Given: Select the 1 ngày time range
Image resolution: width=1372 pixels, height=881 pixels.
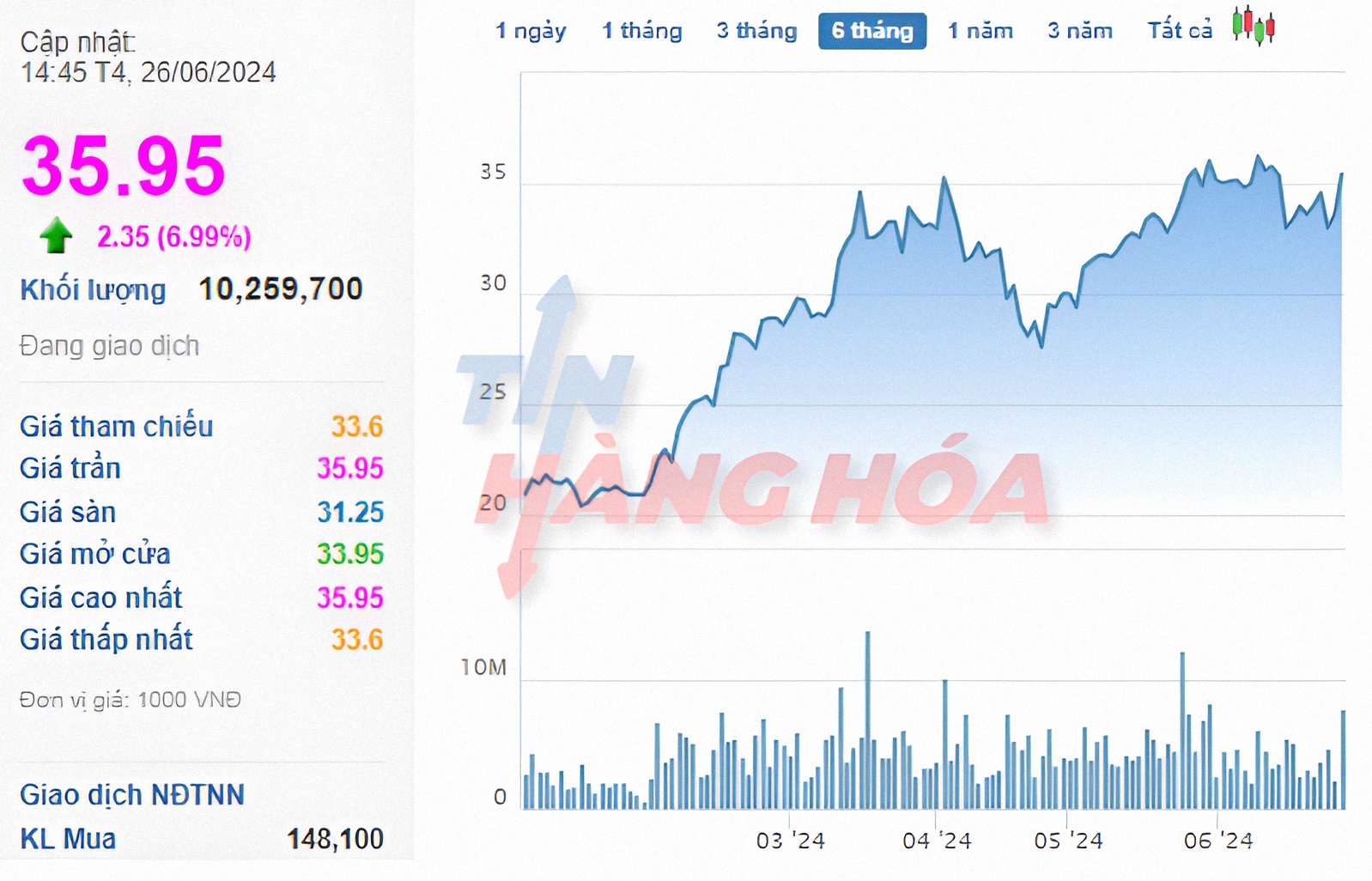Looking at the screenshot, I should coord(531,31).
